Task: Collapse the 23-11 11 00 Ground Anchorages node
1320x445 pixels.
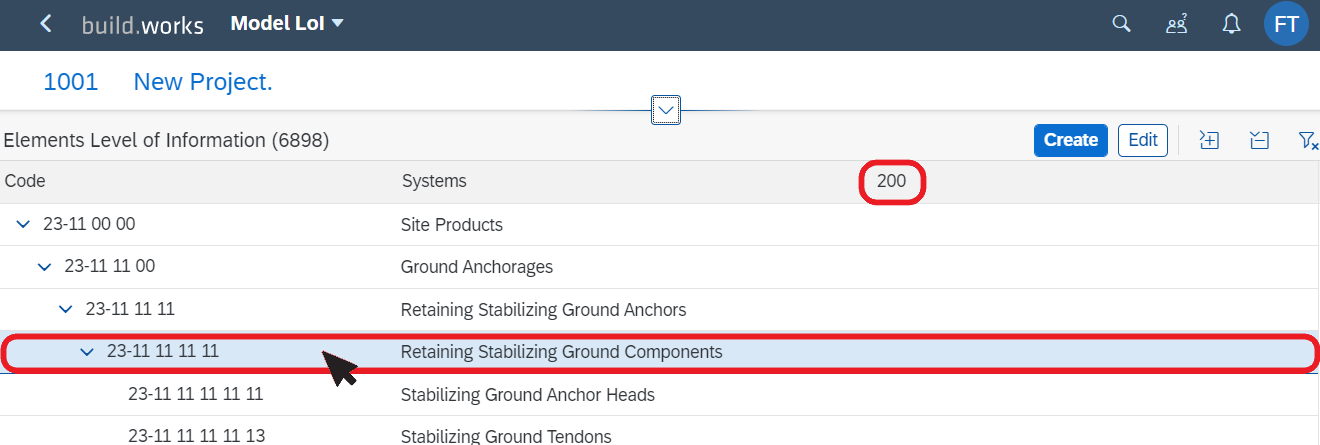Action: [x=44, y=267]
